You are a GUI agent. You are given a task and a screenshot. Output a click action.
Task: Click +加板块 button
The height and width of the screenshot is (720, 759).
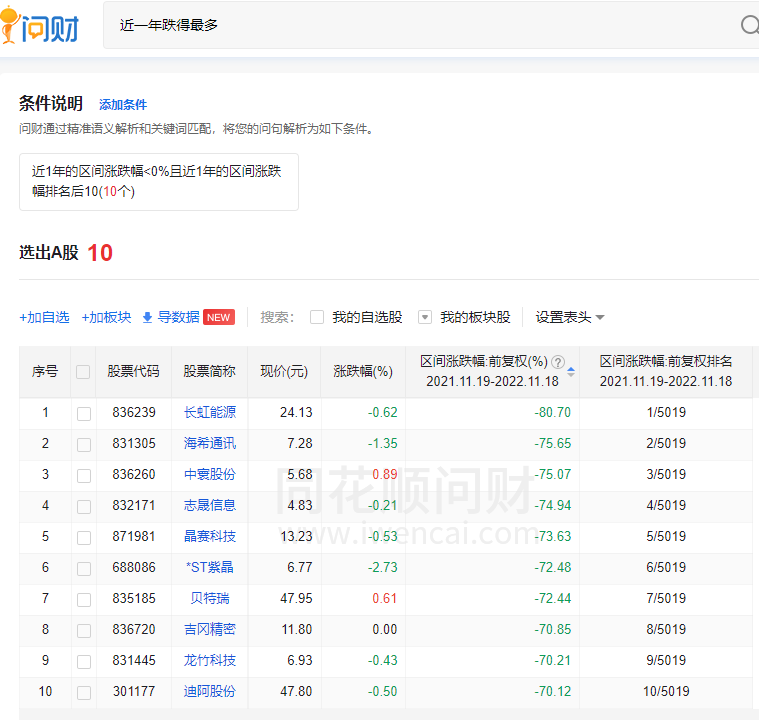point(106,317)
